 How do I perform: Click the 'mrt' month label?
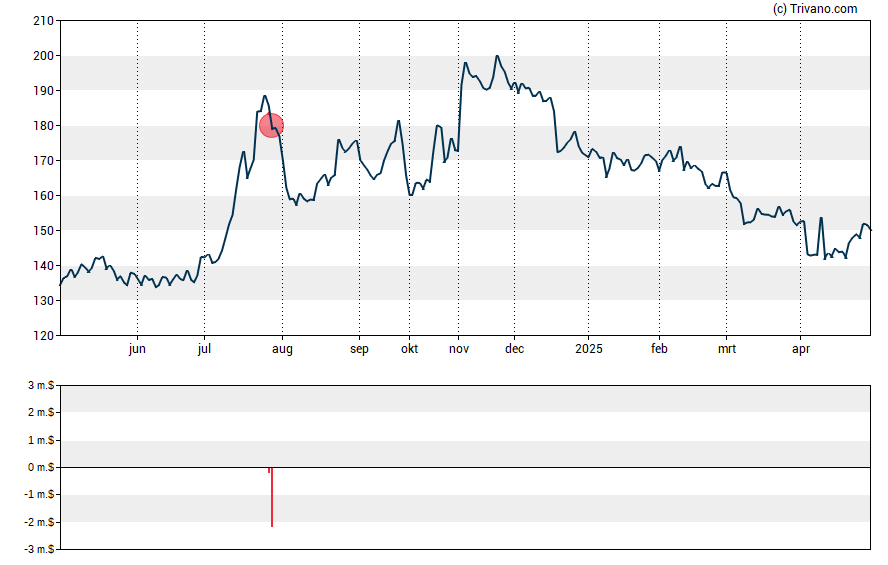[727, 349]
